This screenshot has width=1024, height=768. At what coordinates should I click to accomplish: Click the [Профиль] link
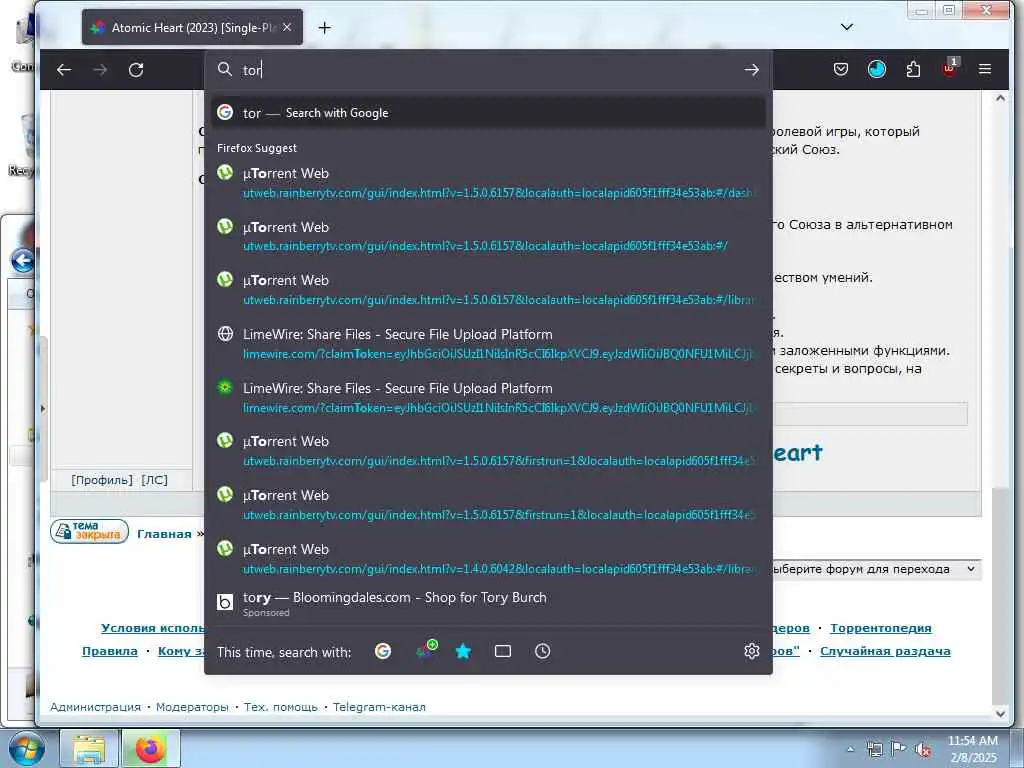pos(101,480)
